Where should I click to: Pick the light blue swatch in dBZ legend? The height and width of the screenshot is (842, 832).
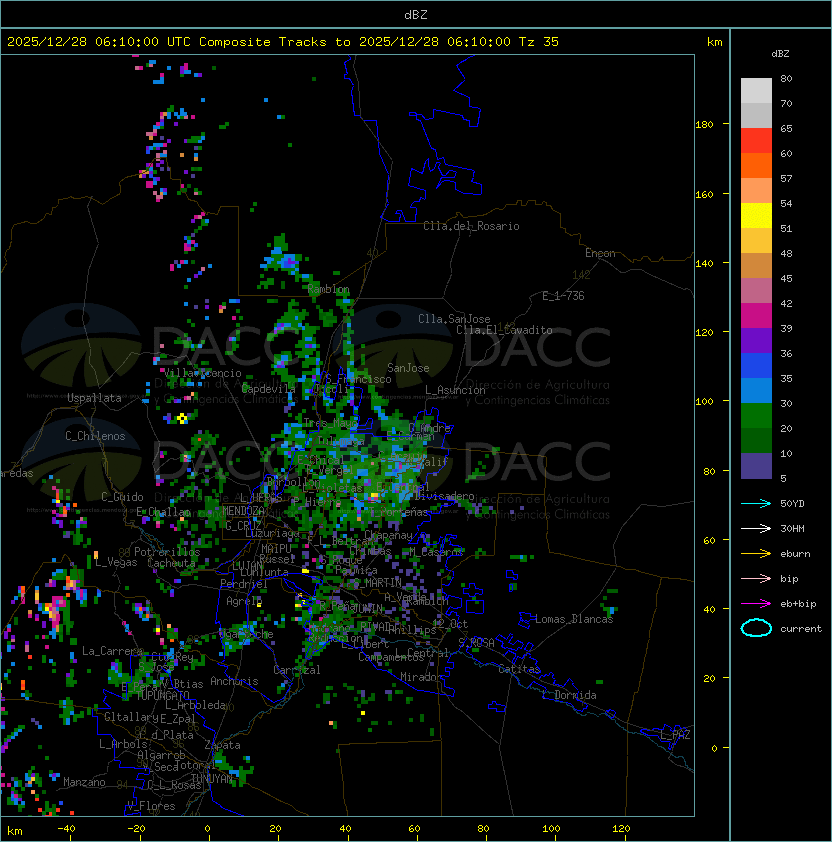[756, 391]
